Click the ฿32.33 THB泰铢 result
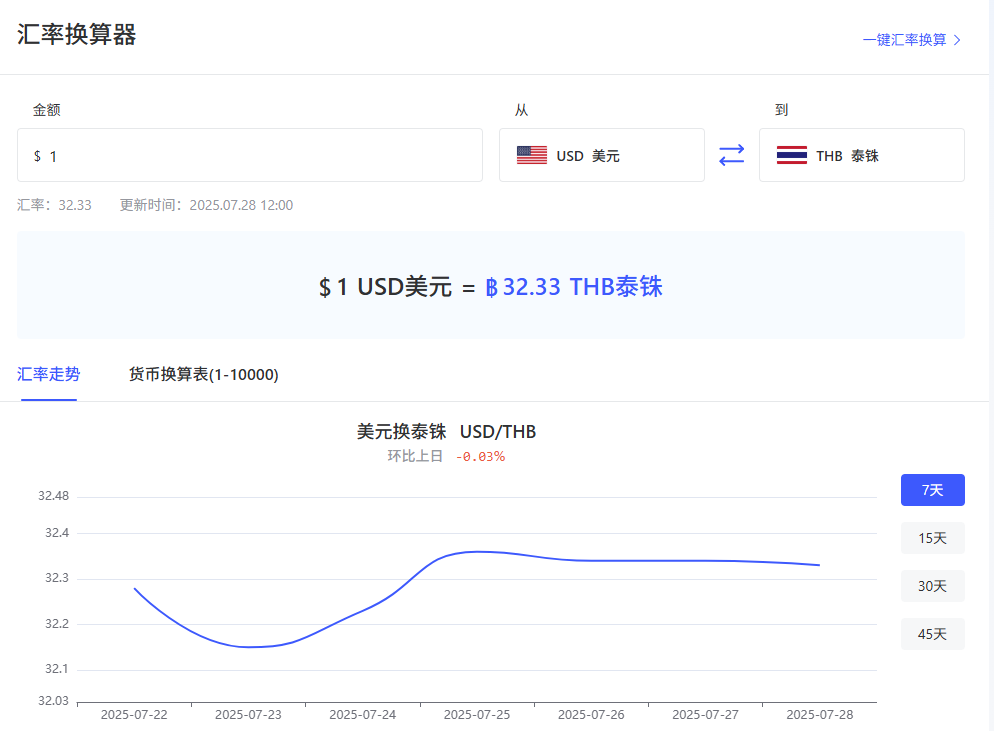This screenshot has width=994, height=731. pyautogui.click(x=574, y=287)
